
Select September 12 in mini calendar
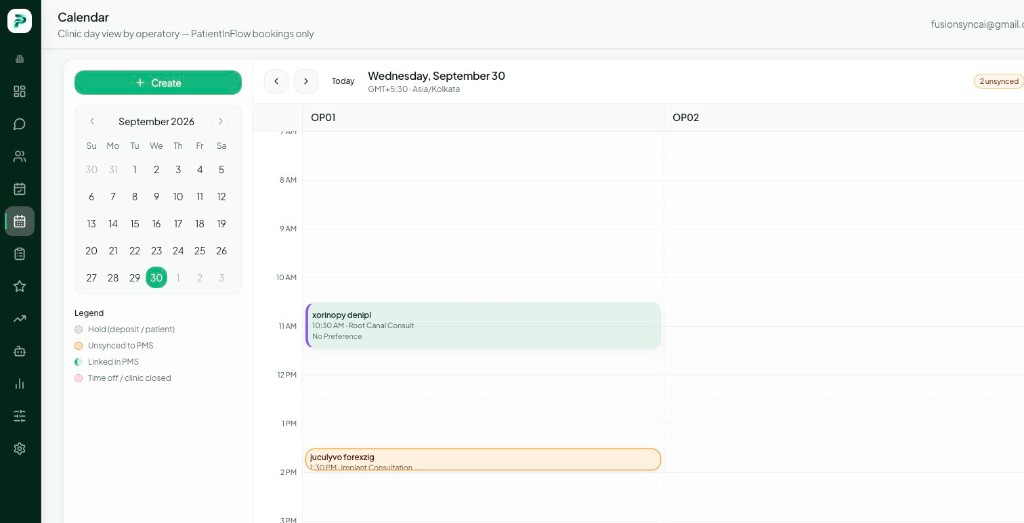(x=221, y=197)
